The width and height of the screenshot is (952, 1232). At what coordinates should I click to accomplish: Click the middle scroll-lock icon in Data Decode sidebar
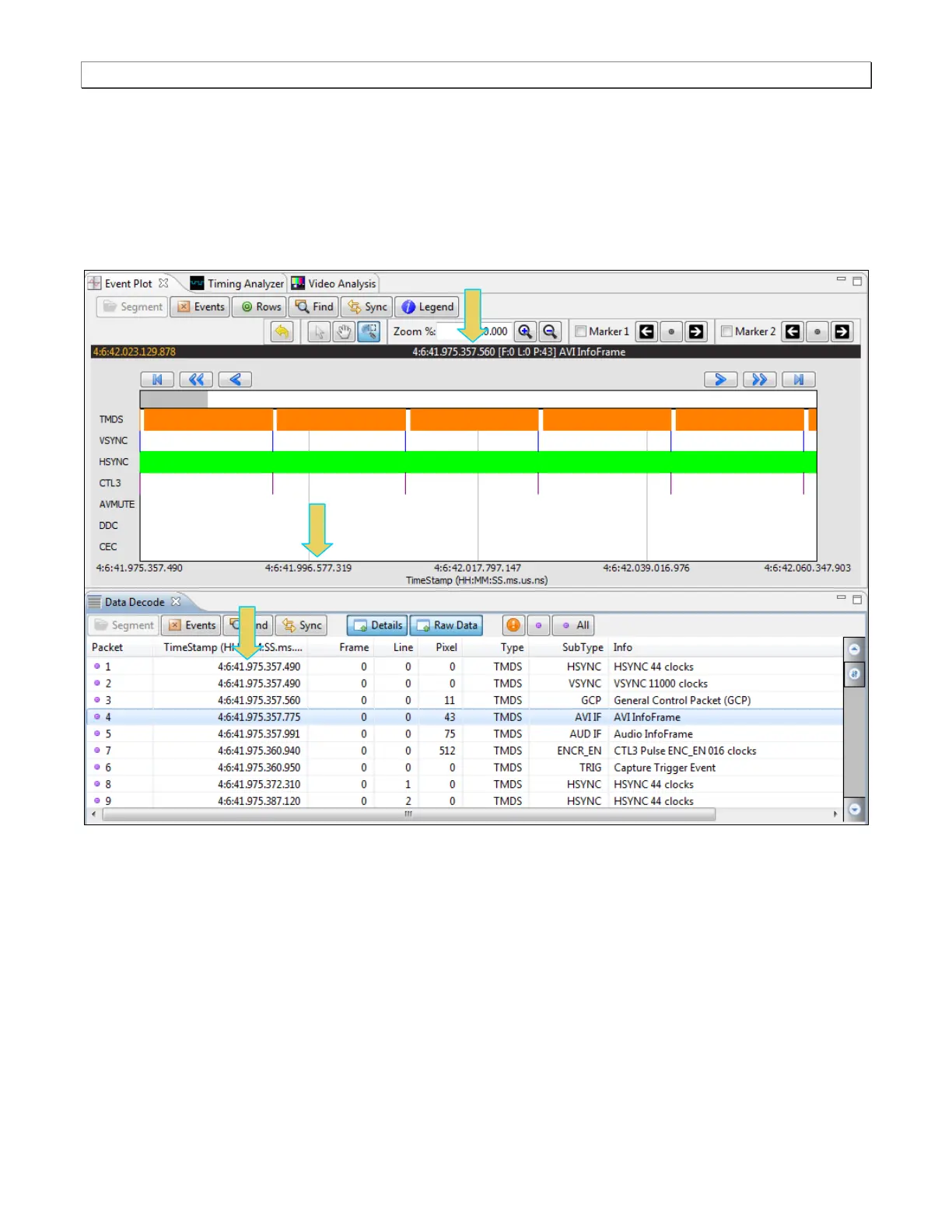pos(854,674)
